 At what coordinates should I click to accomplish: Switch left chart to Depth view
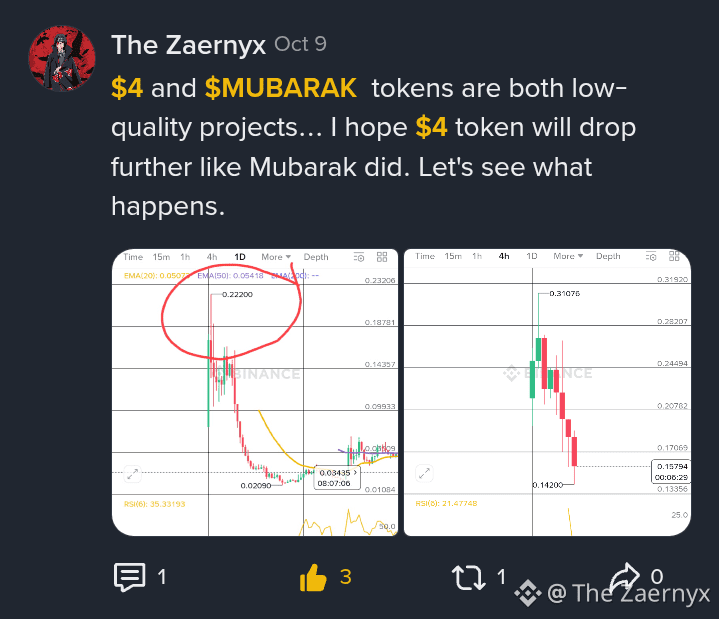pyautogui.click(x=316, y=257)
